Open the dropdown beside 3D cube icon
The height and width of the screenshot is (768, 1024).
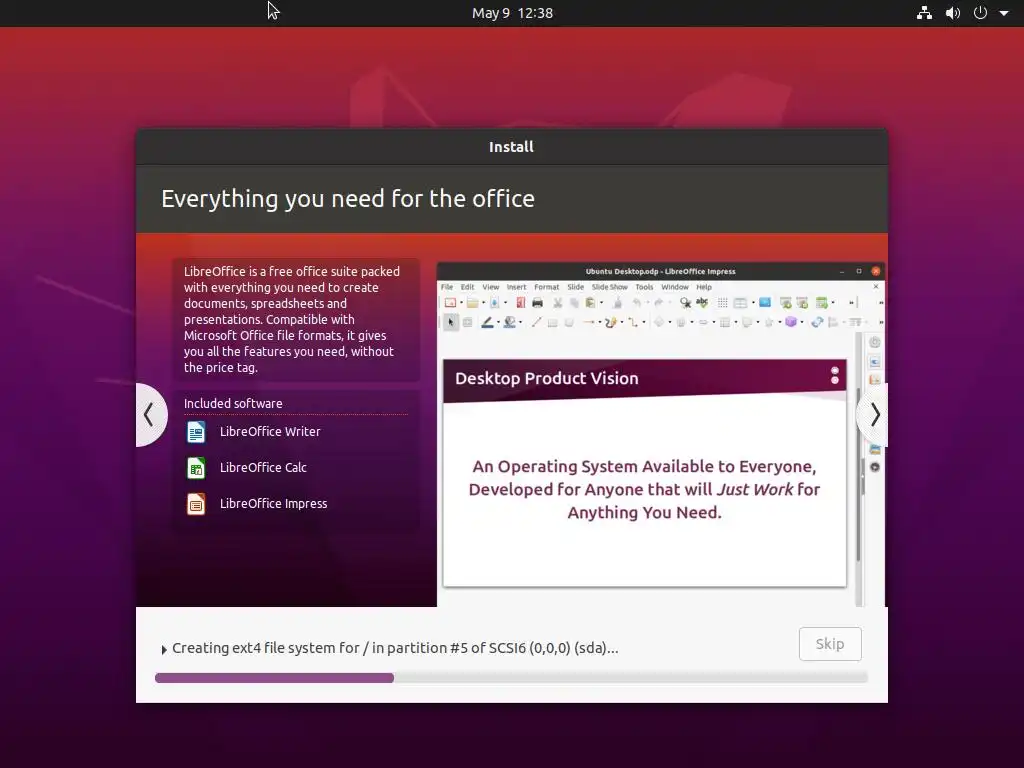pos(802,322)
